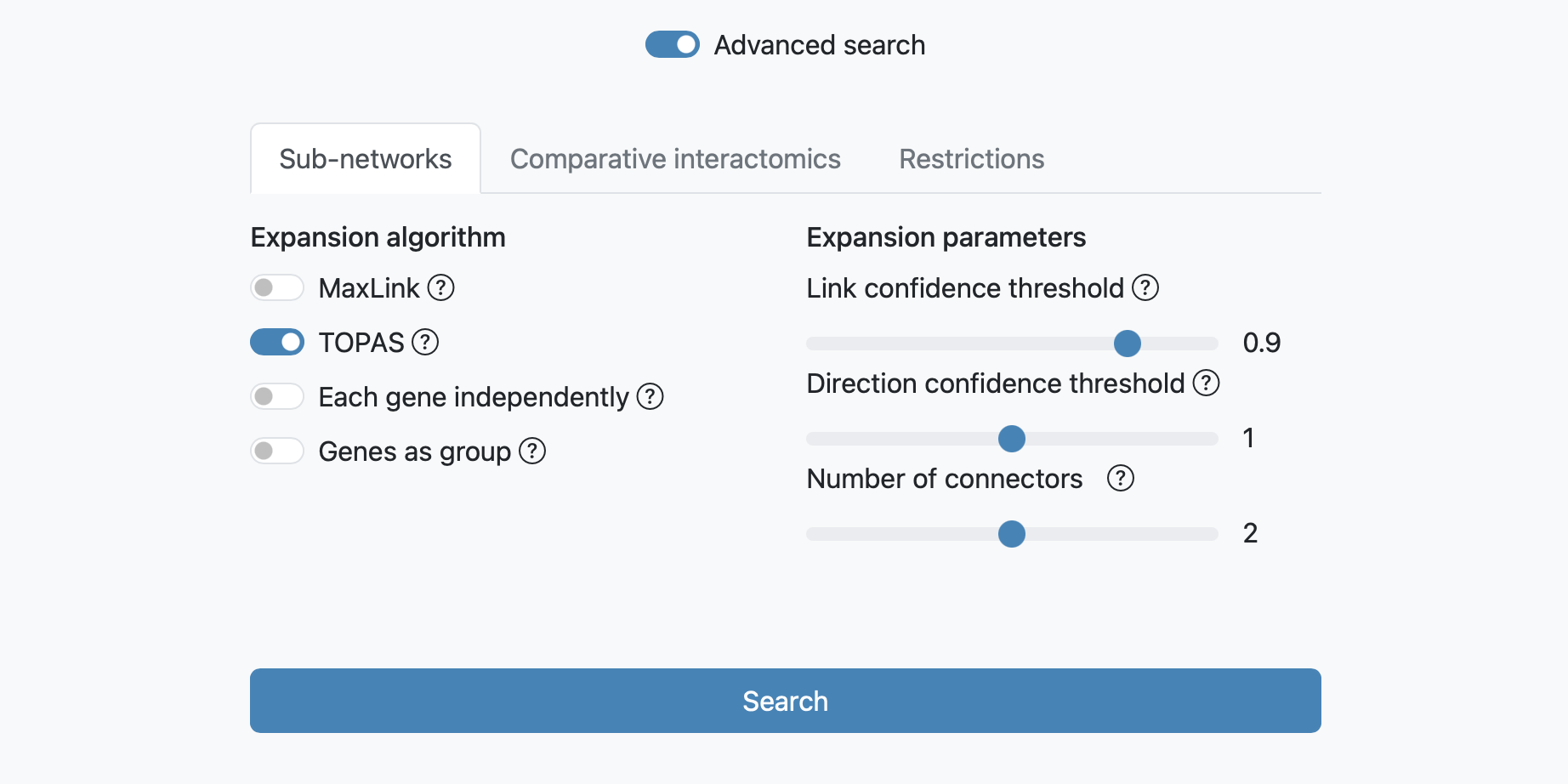1568x784 pixels.
Task: Open the TOPAS help icon
Action: (425, 343)
